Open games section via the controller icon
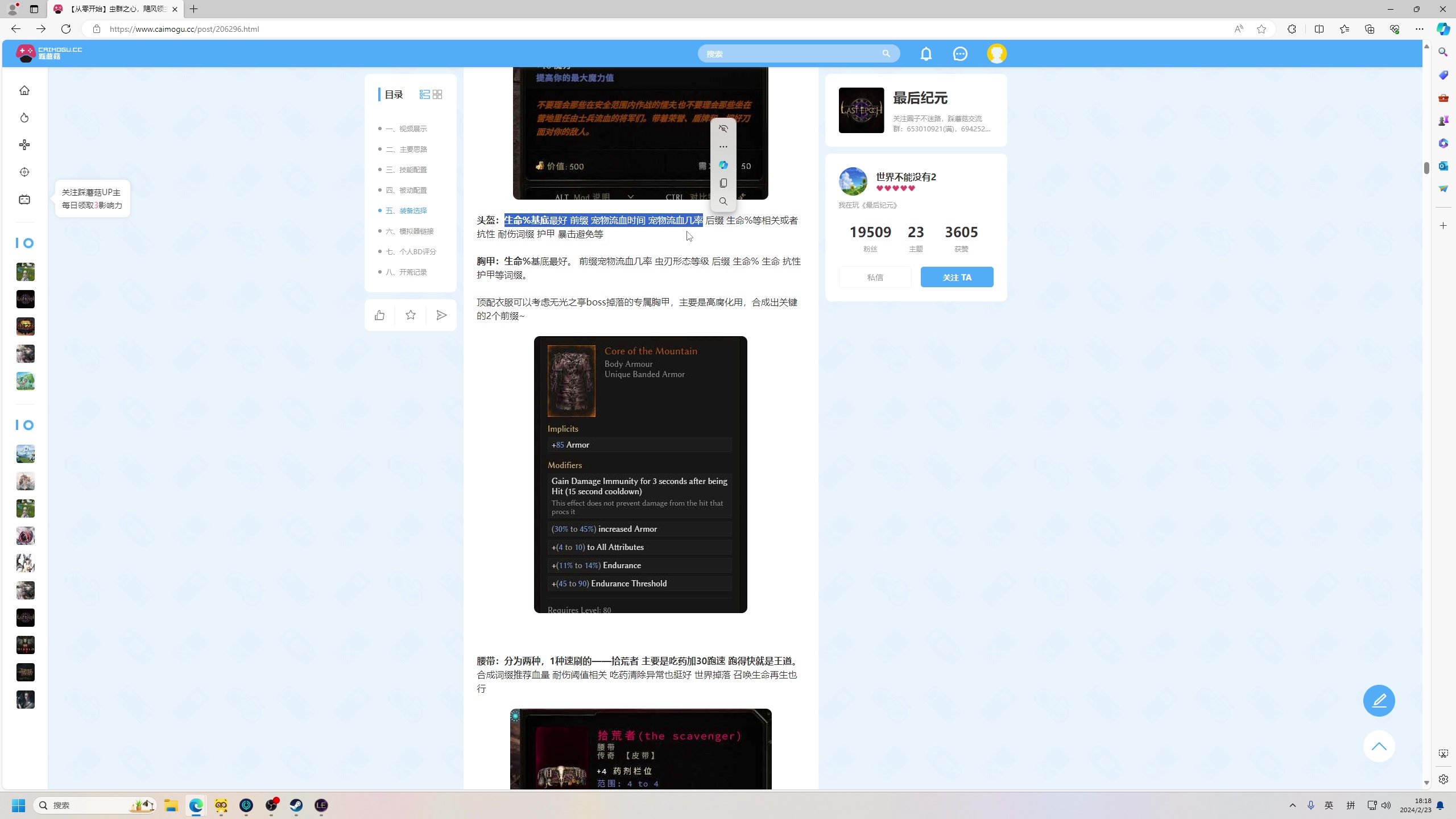The height and width of the screenshot is (819, 1456). [24, 145]
